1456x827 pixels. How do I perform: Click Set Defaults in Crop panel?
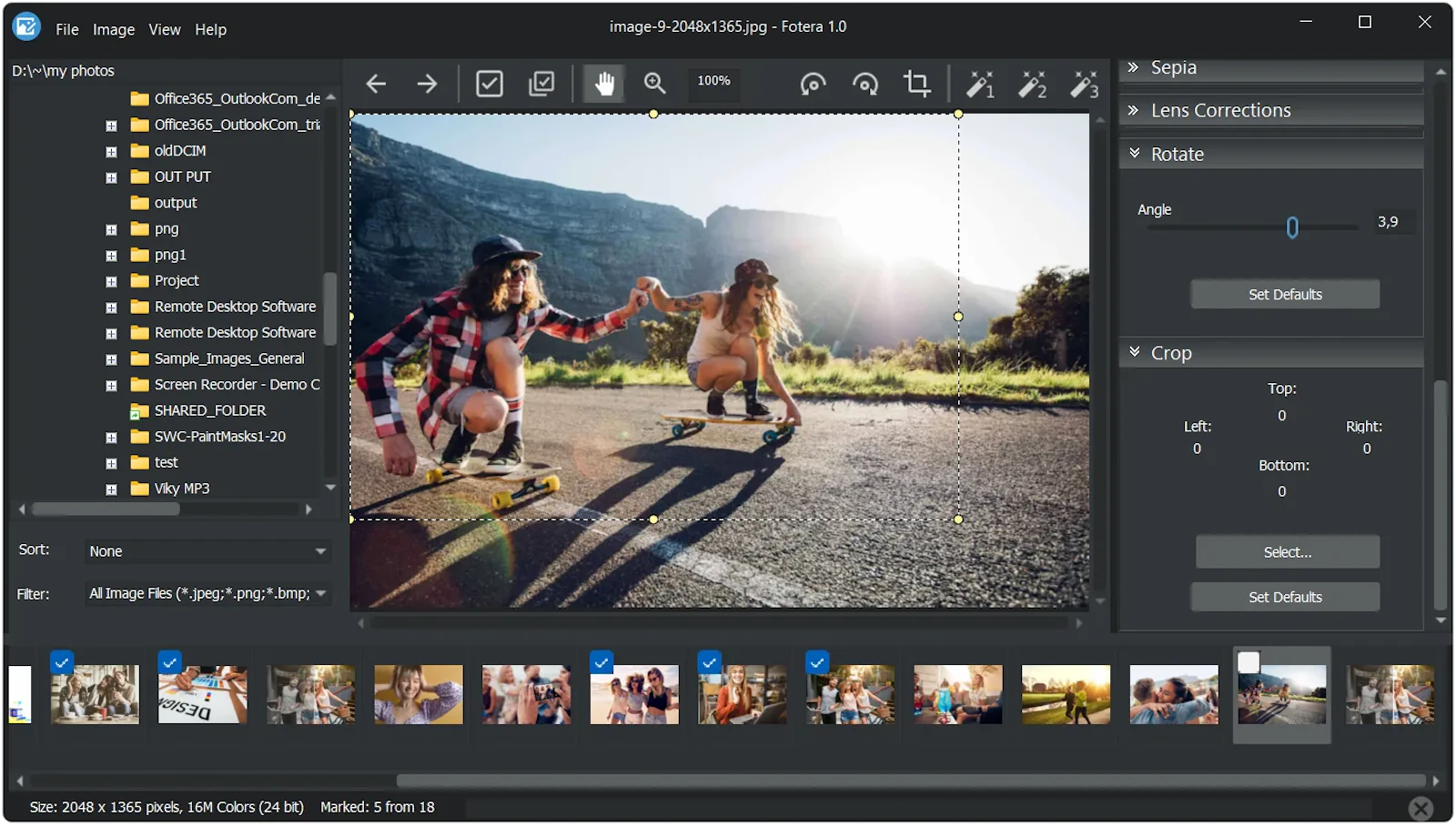point(1285,597)
